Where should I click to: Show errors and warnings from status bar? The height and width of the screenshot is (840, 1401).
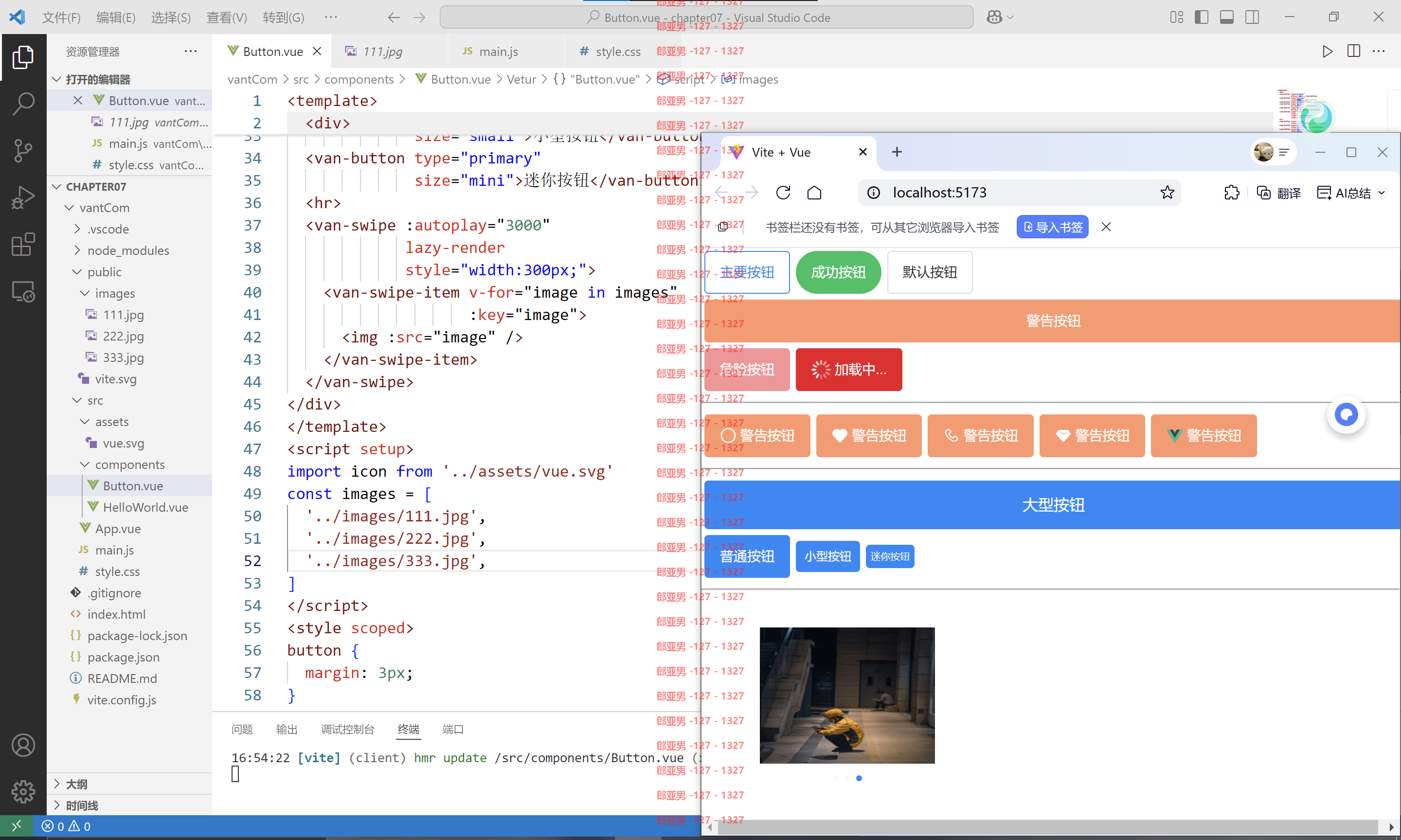(x=66, y=826)
